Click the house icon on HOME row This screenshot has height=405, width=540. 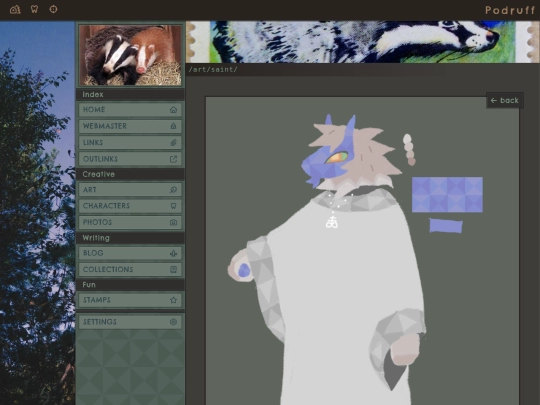(173, 110)
